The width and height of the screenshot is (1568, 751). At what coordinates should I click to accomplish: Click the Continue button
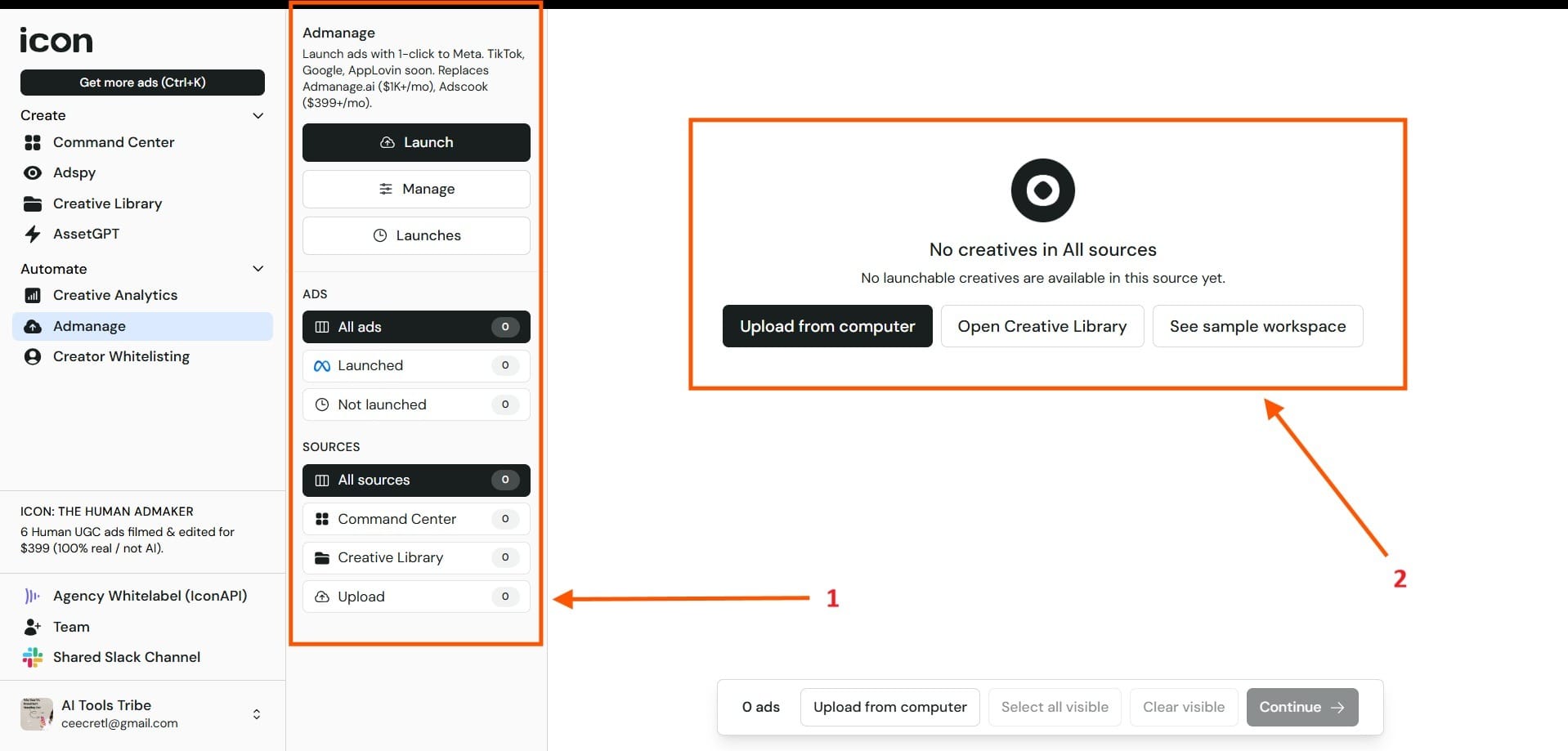click(1302, 707)
